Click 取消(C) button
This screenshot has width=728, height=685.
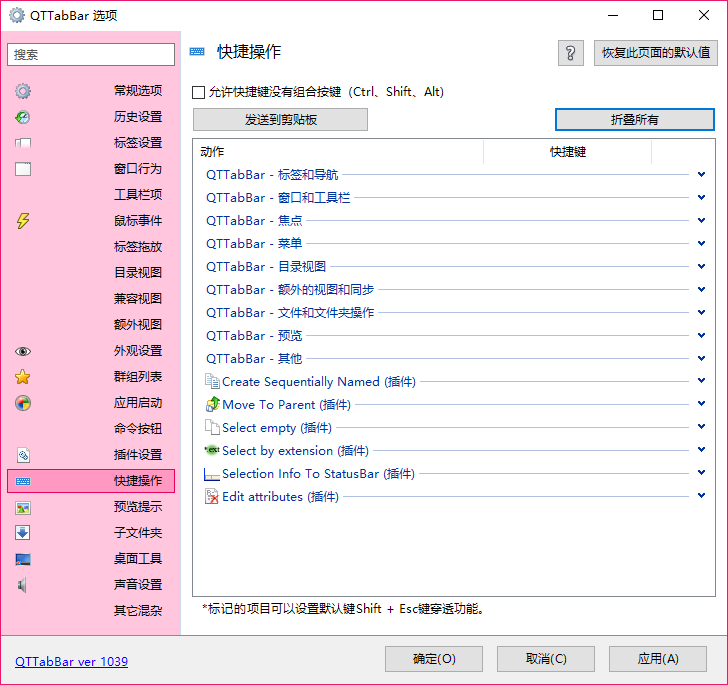[546, 659]
